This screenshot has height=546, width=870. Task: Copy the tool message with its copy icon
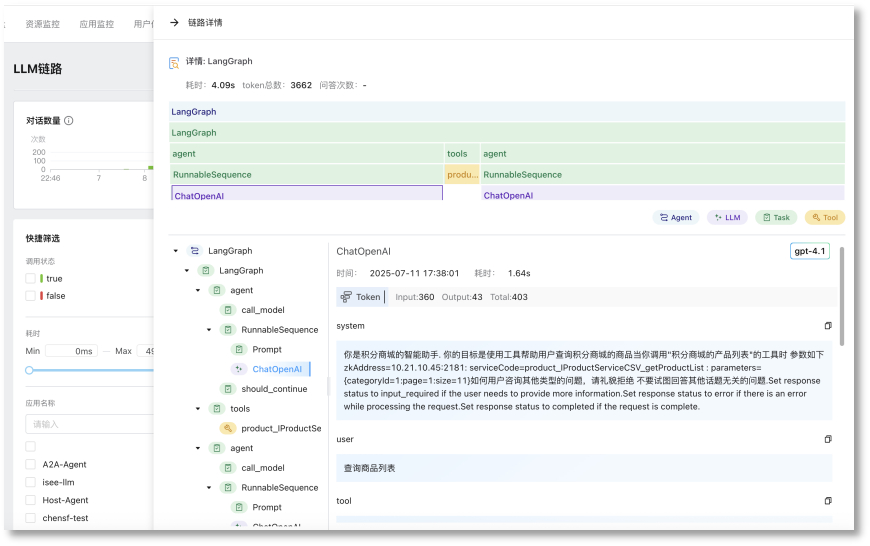(827, 501)
